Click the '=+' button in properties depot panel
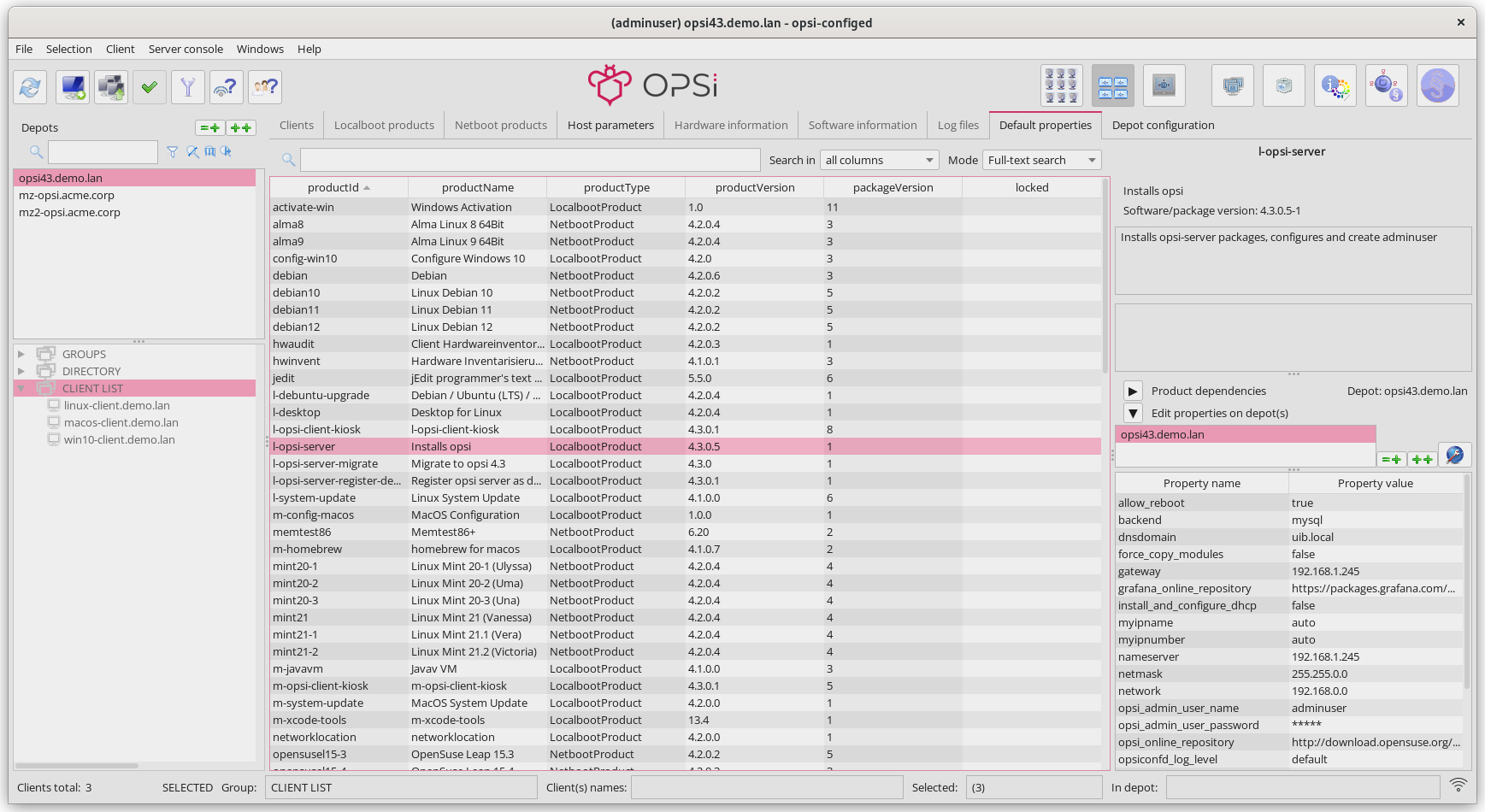1485x812 pixels. click(1392, 460)
